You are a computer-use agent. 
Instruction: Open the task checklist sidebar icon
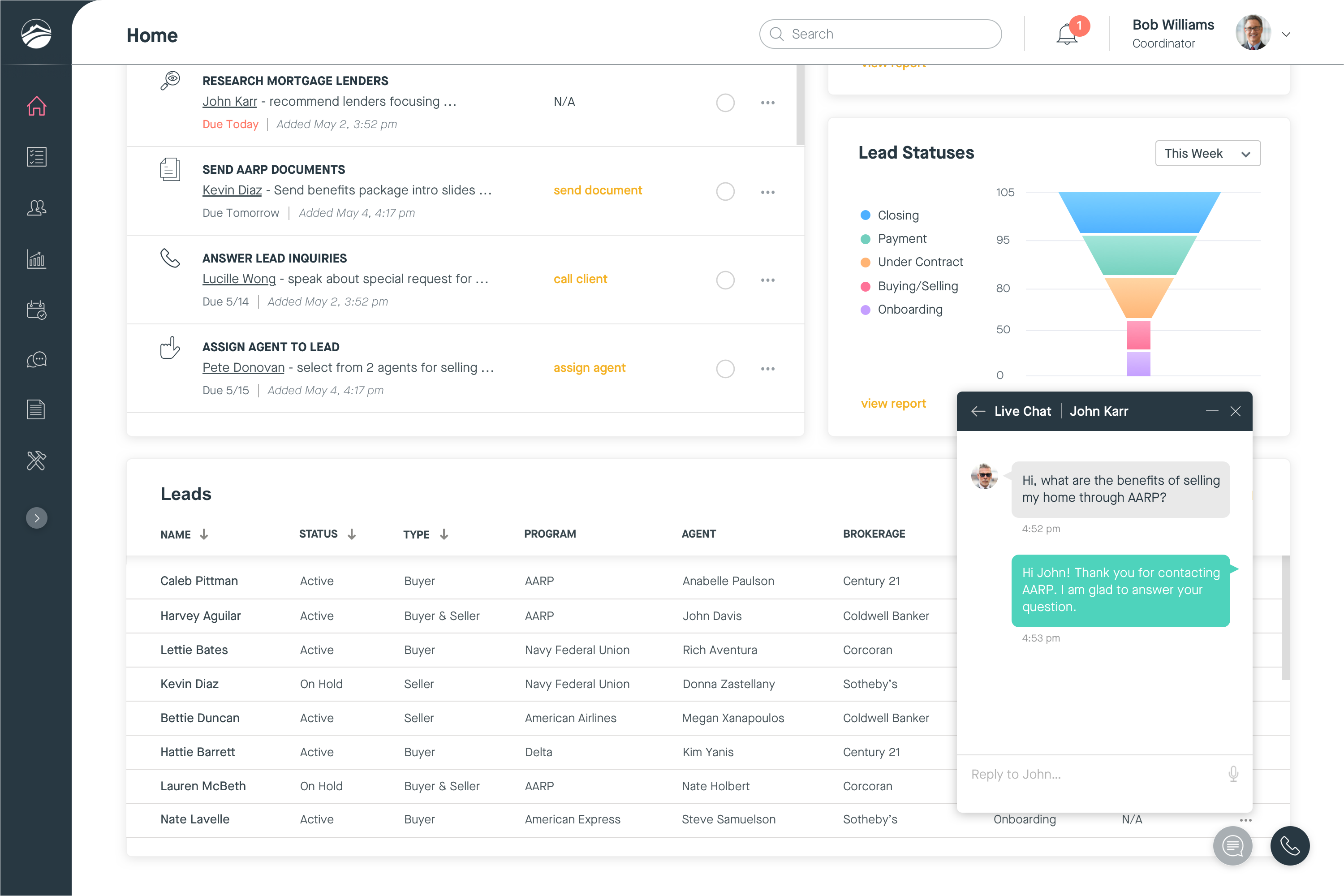point(36,156)
